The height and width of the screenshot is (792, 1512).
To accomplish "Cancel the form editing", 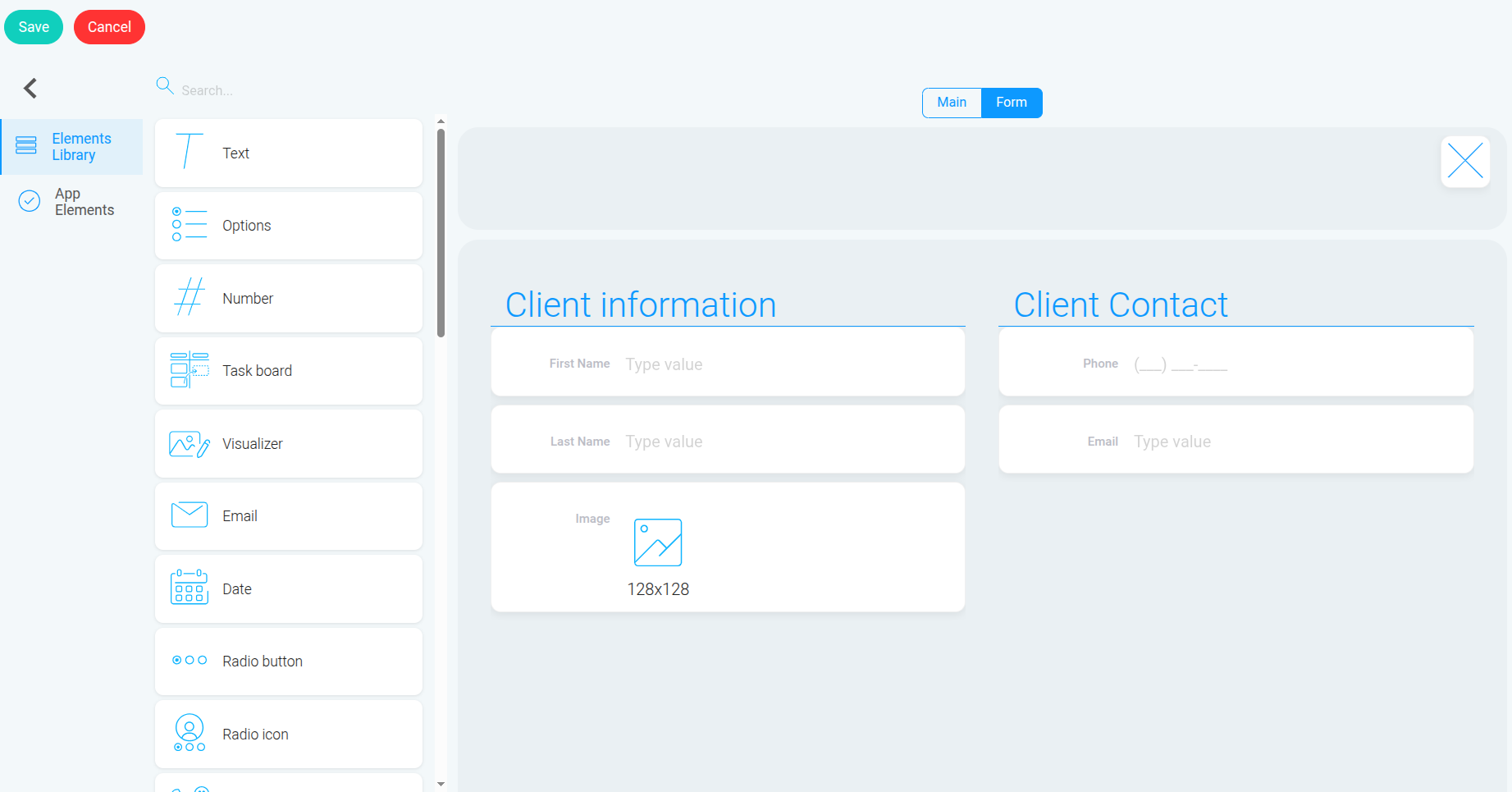I will pyautogui.click(x=109, y=27).
